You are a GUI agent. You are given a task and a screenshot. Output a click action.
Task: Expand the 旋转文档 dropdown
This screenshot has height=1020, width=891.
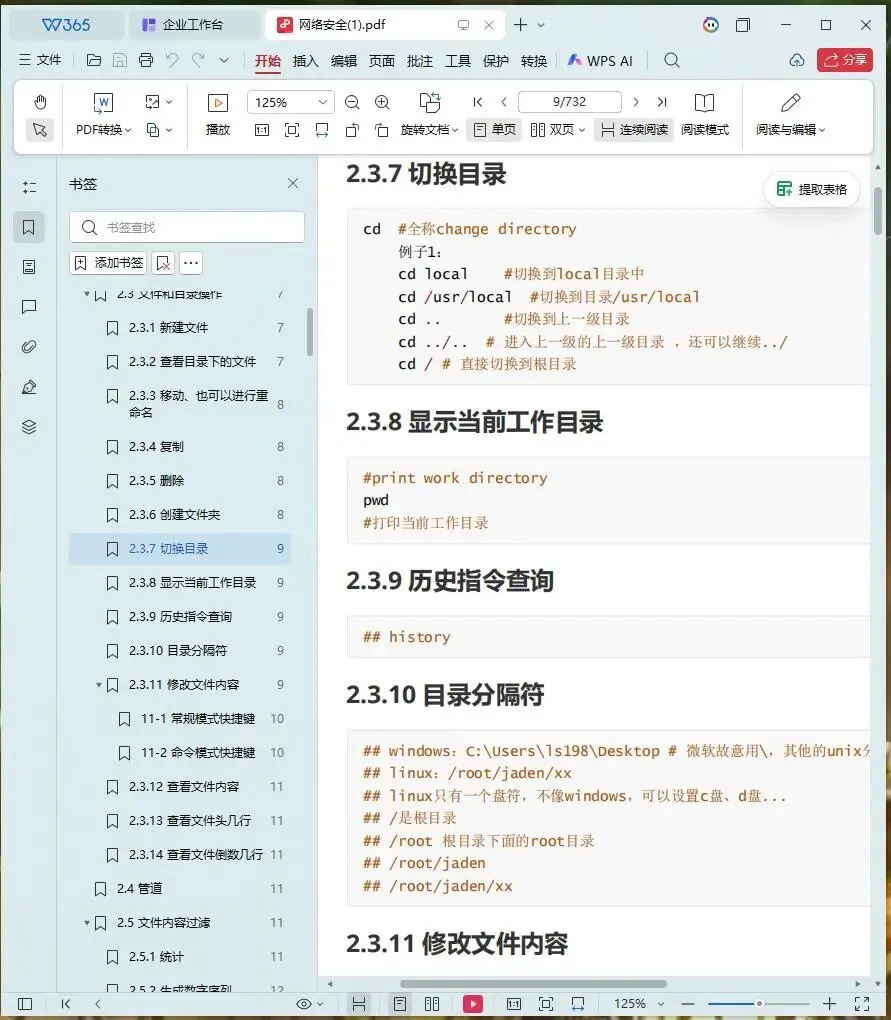click(x=429, y=130)
